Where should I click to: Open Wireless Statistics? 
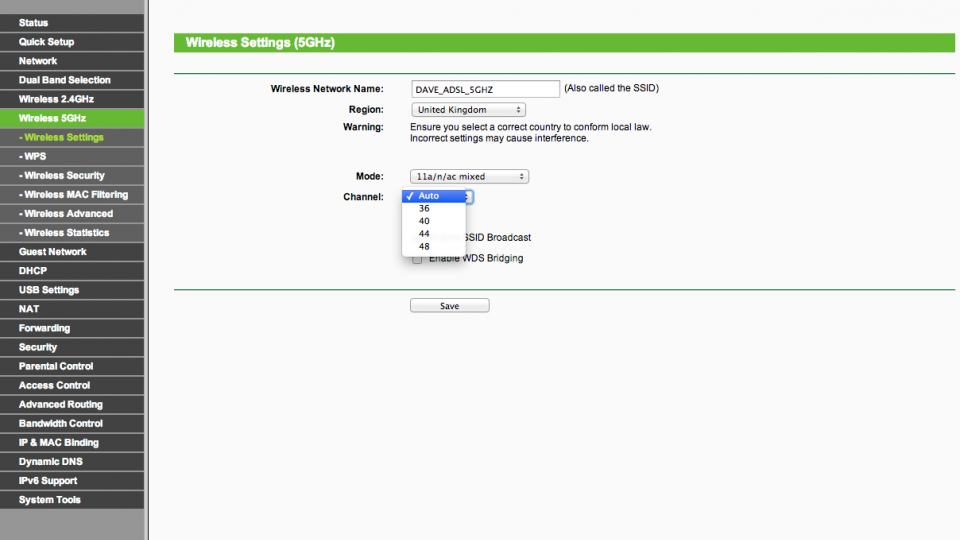pyautogui.click(x=72, y=232)
